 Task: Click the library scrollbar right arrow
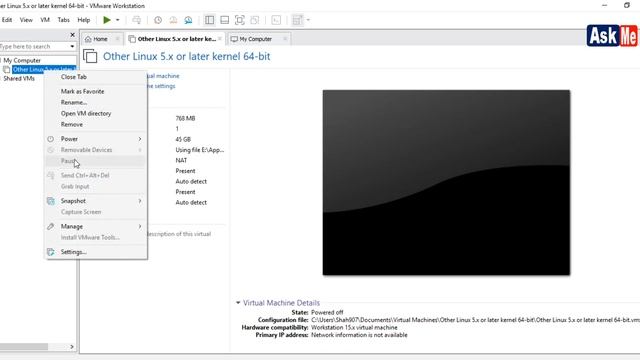(x=72, y=347)
